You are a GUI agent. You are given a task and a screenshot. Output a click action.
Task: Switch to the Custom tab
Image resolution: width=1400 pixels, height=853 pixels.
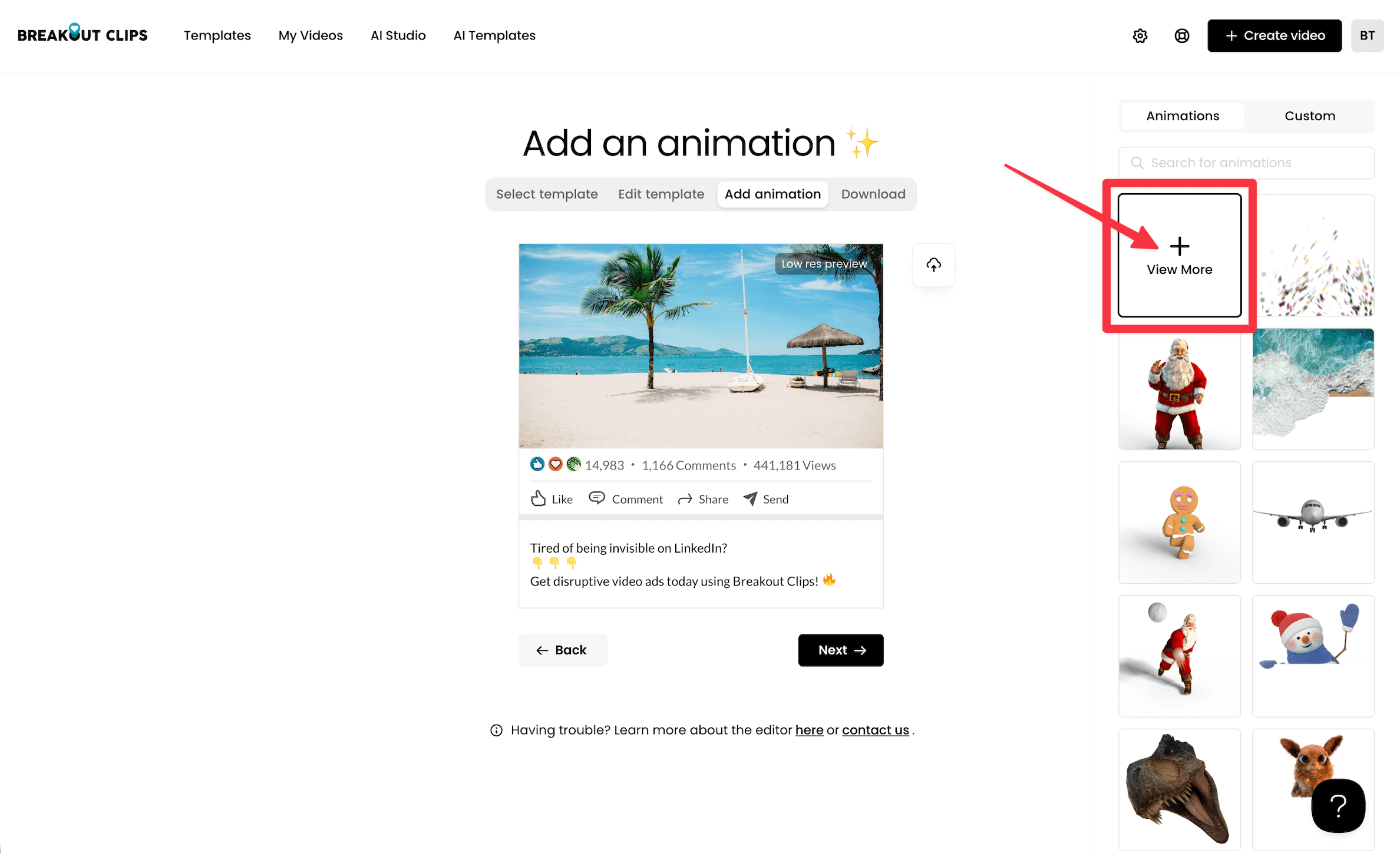1309,116
